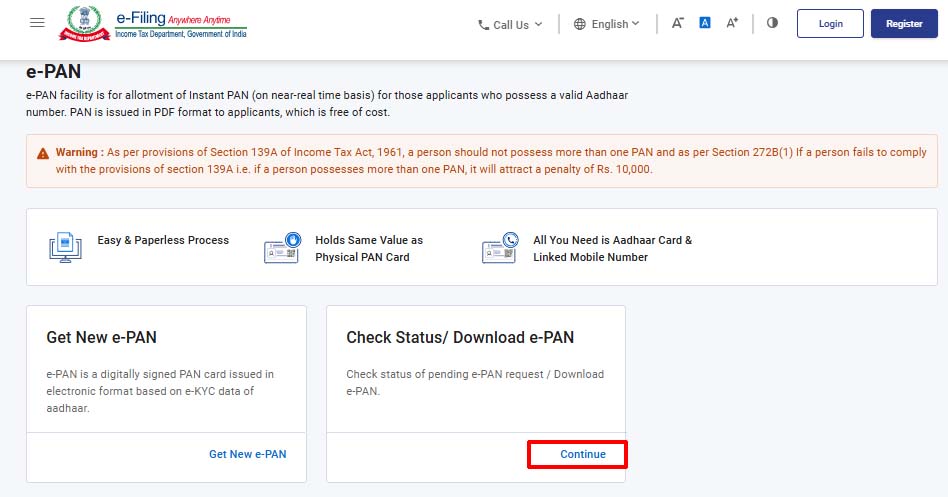The image size is (948, 497).
Task: Click the Holds Same Value PAN card icon
Action: click(x=282, y=247)
